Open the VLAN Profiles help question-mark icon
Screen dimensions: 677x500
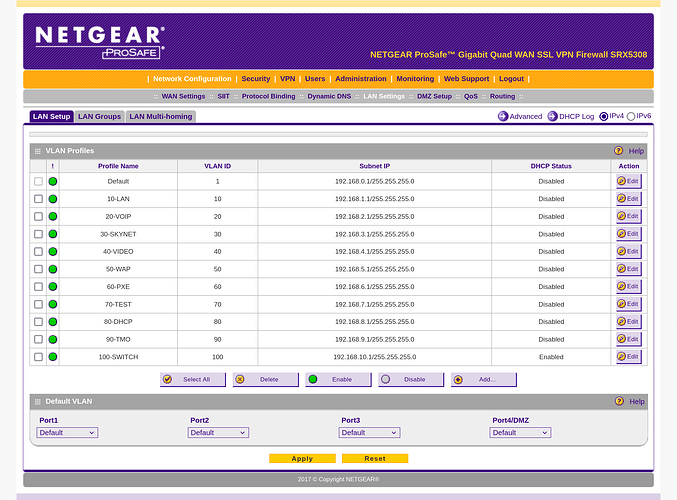pos(618,151)
